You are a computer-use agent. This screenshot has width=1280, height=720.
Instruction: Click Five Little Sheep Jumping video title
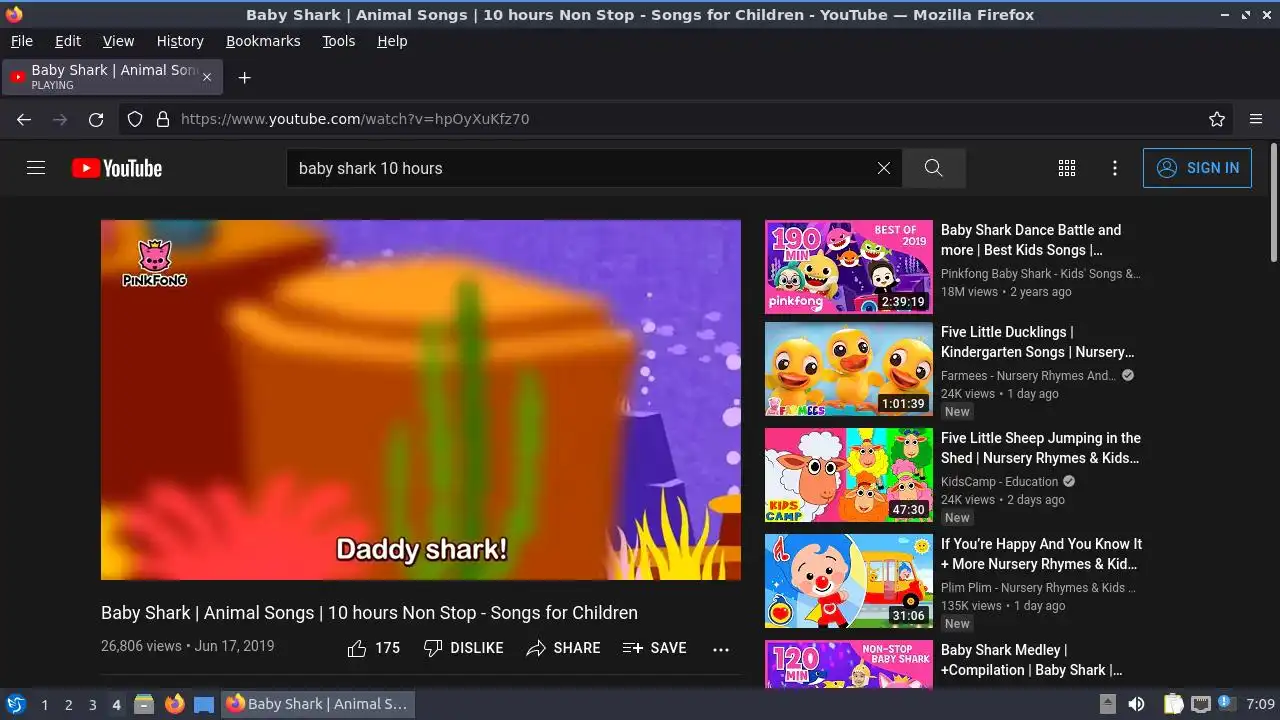[x=1041, y=448]
